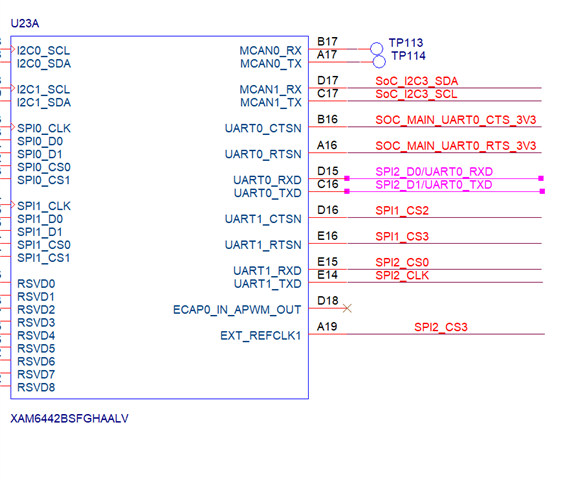Click the SPI0_CLK input pin arrow

12,127
